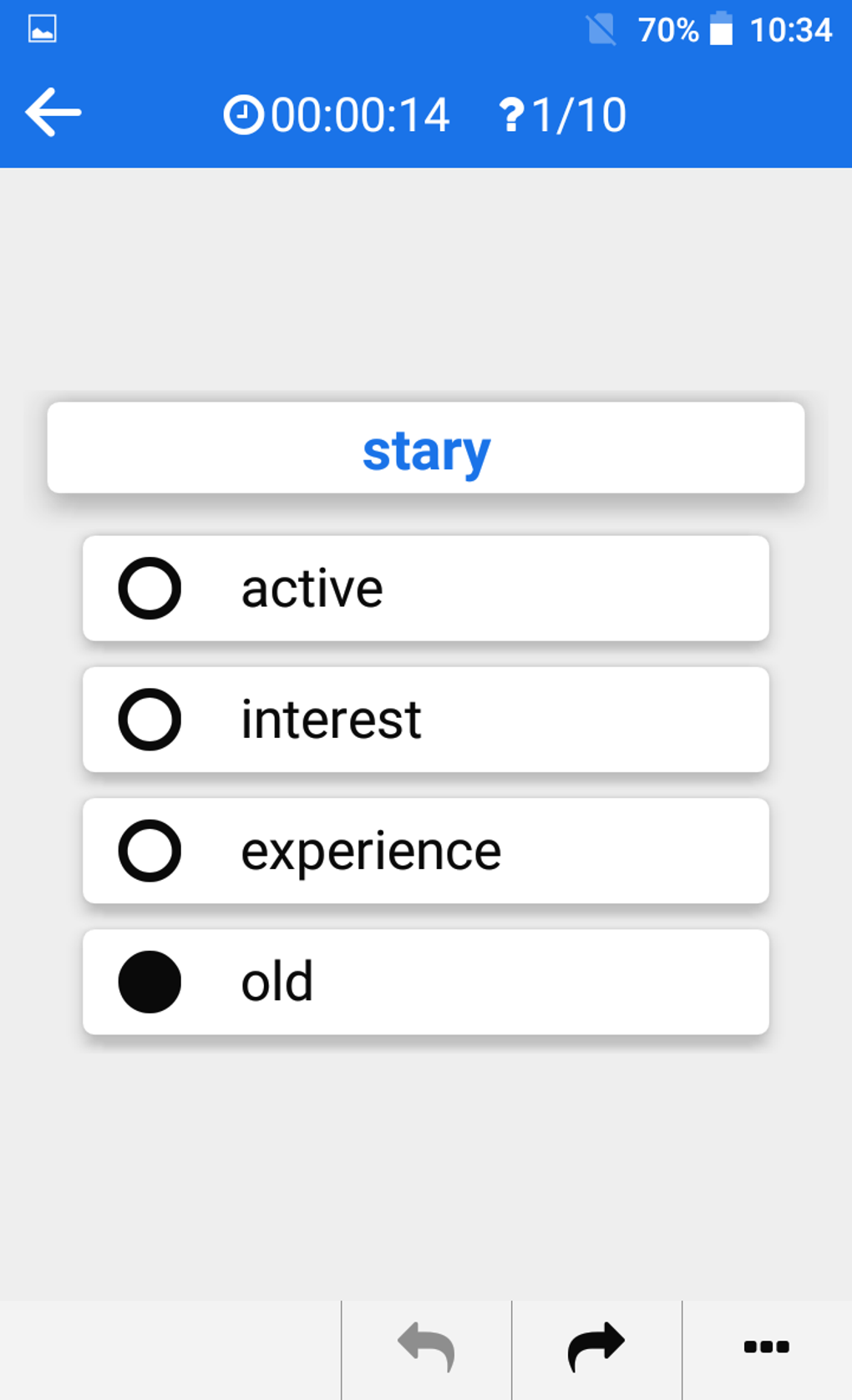Tap the no-SIM status icon
This screenshot has width=852, height=1400.
click(x=601, y=30)
